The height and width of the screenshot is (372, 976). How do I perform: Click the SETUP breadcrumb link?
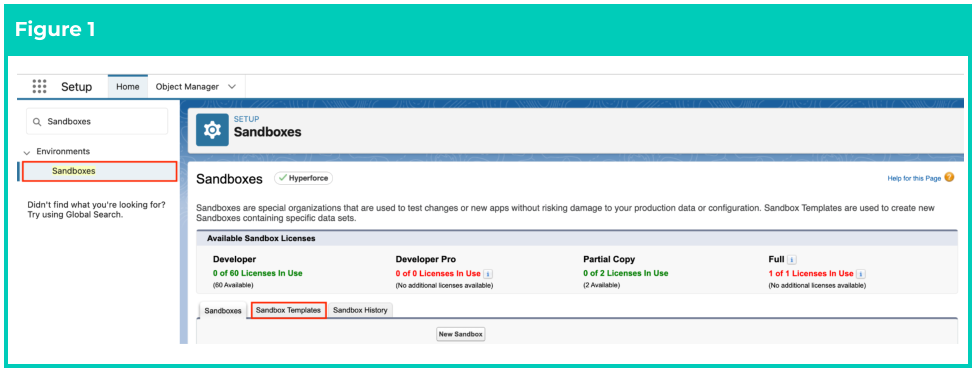[x=246, y=119]
